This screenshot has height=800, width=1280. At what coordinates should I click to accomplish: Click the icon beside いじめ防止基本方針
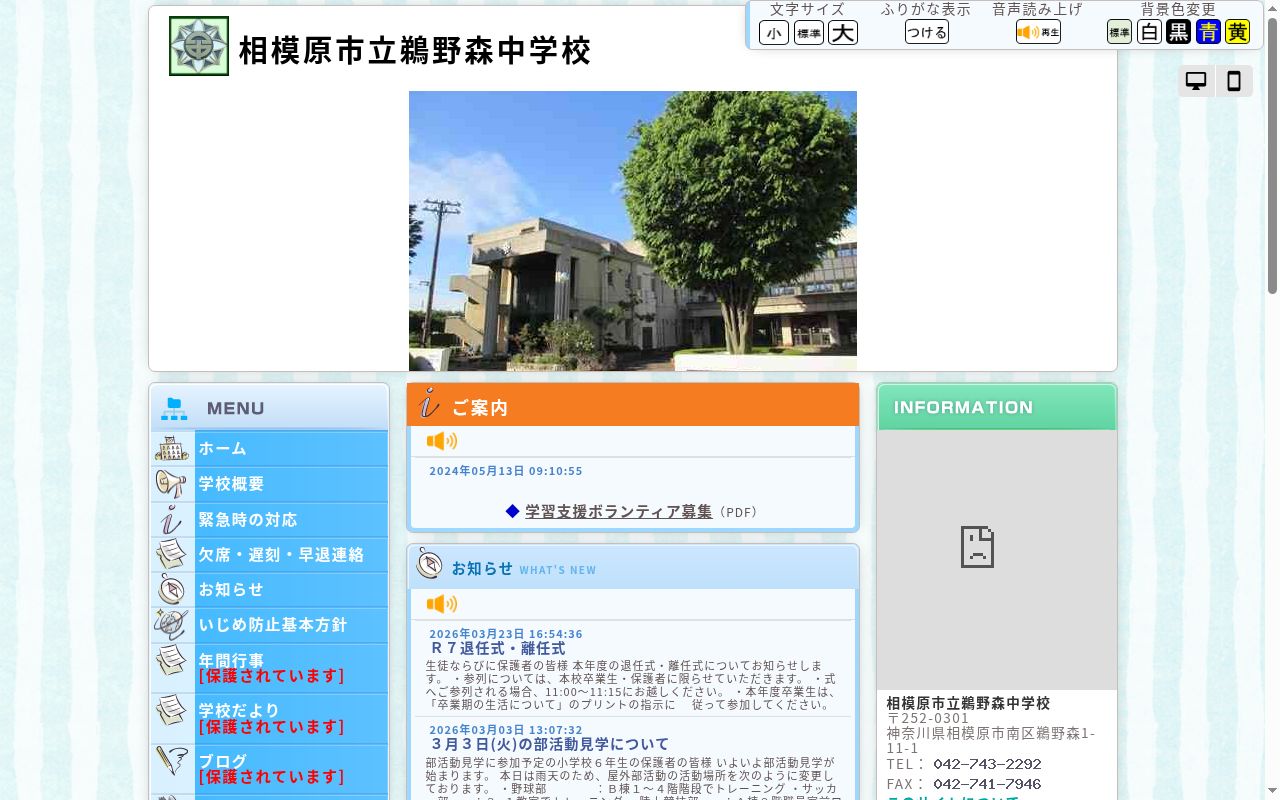(x=172, y=625)
